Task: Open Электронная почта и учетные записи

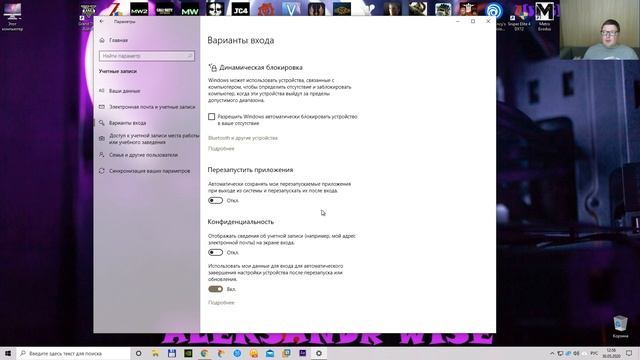Action: (x=152, y=107)
